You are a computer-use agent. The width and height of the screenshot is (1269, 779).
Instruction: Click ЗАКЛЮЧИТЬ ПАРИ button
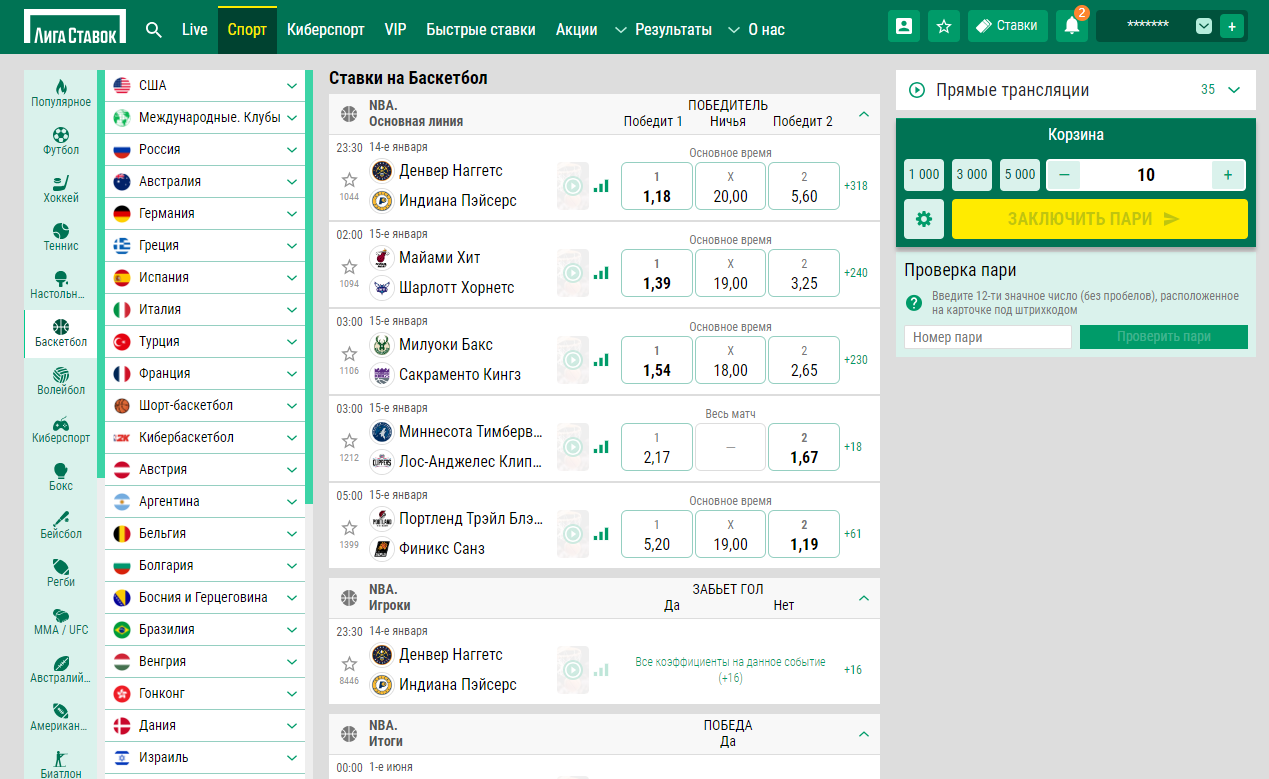1100,219
